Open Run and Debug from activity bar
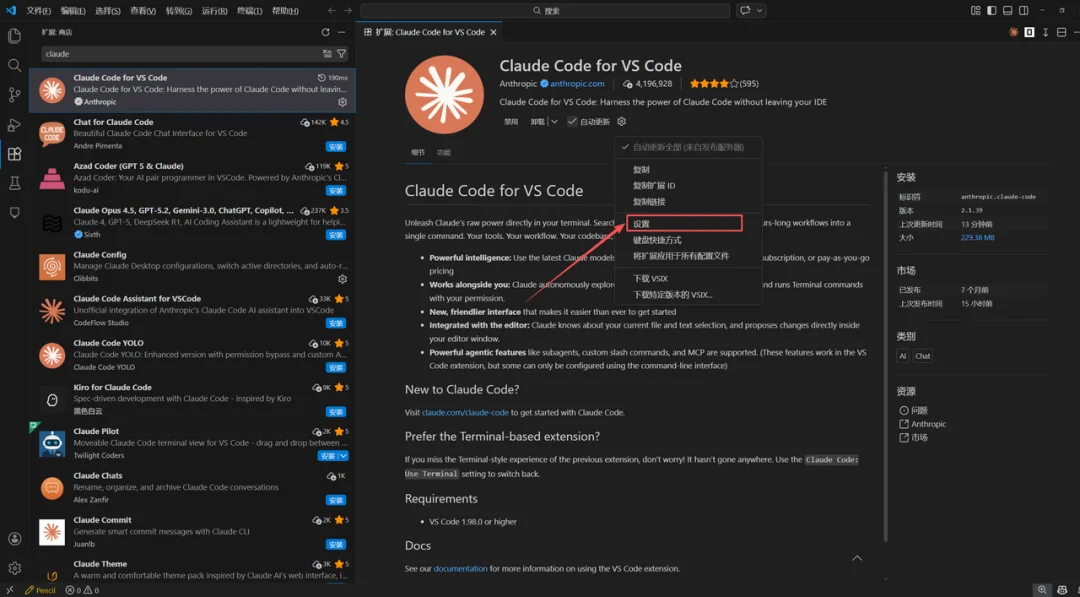Image resolution: width=1080 pixels, height=597 pixels. (x=14, y=125)
